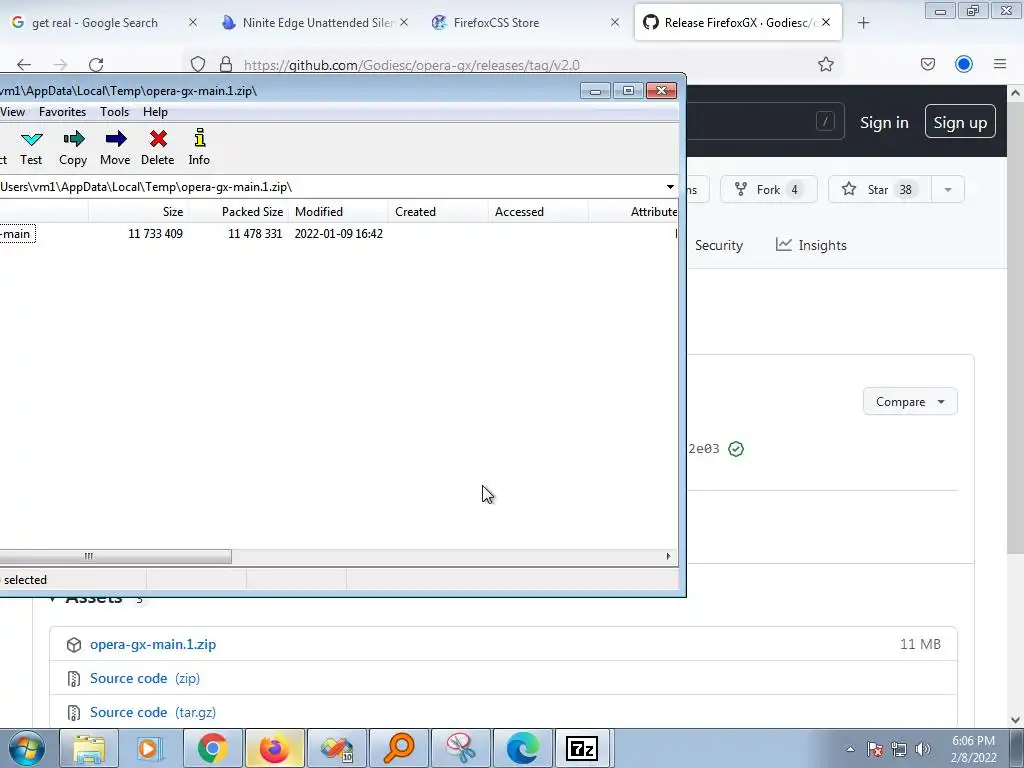The height and width of the screenshot is (768, 1024).
Task: Click the 7-Zip scrollbar right arrow
Action: coord(668,556)
